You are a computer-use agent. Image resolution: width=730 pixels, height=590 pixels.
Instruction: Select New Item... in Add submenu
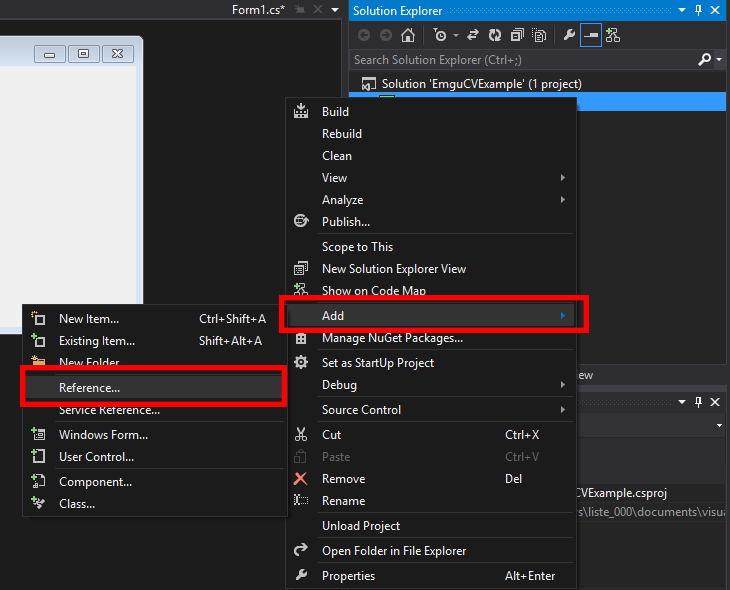tap(155, 319)
